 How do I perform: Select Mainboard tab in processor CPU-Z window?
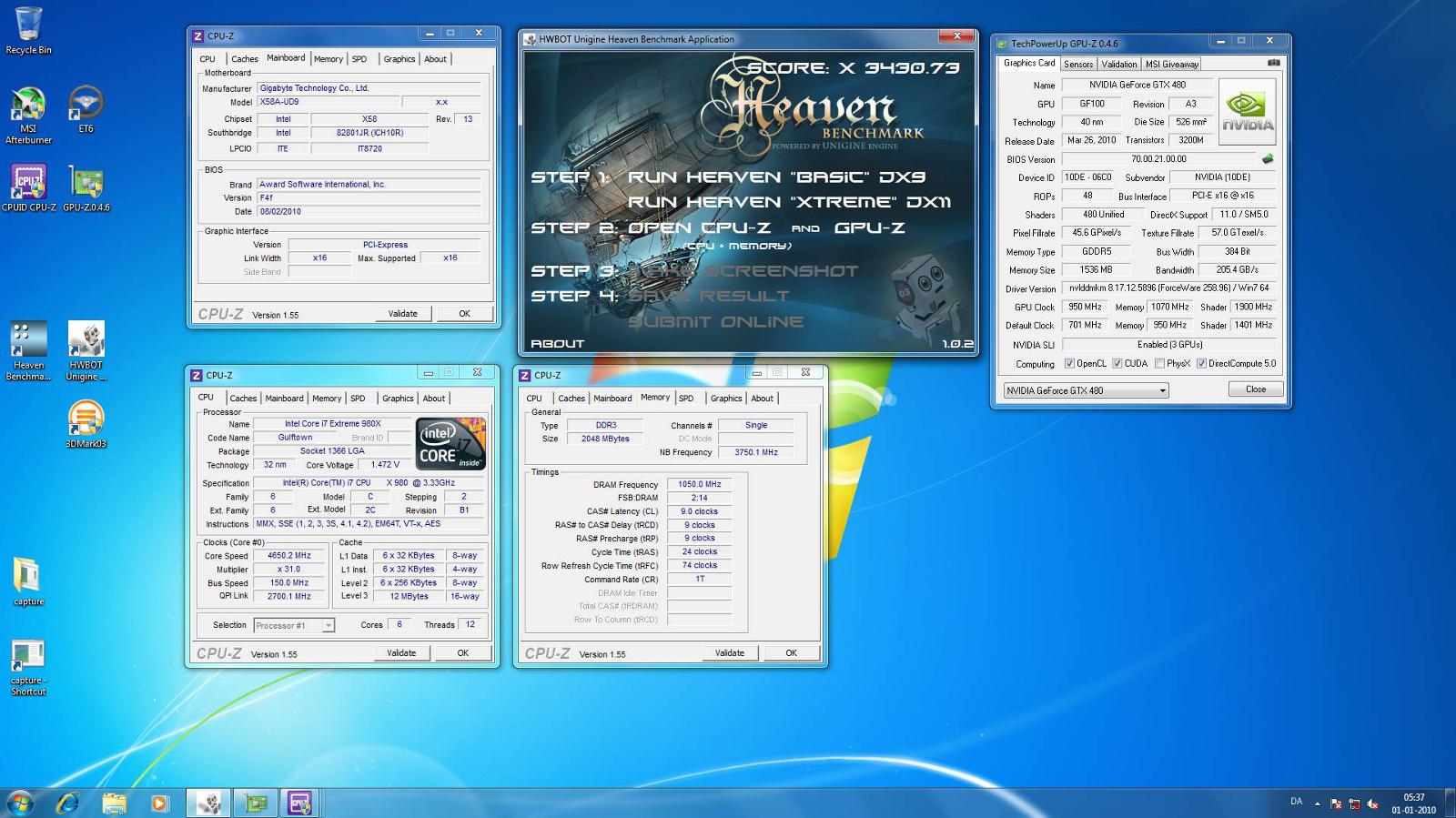[284, 399]
